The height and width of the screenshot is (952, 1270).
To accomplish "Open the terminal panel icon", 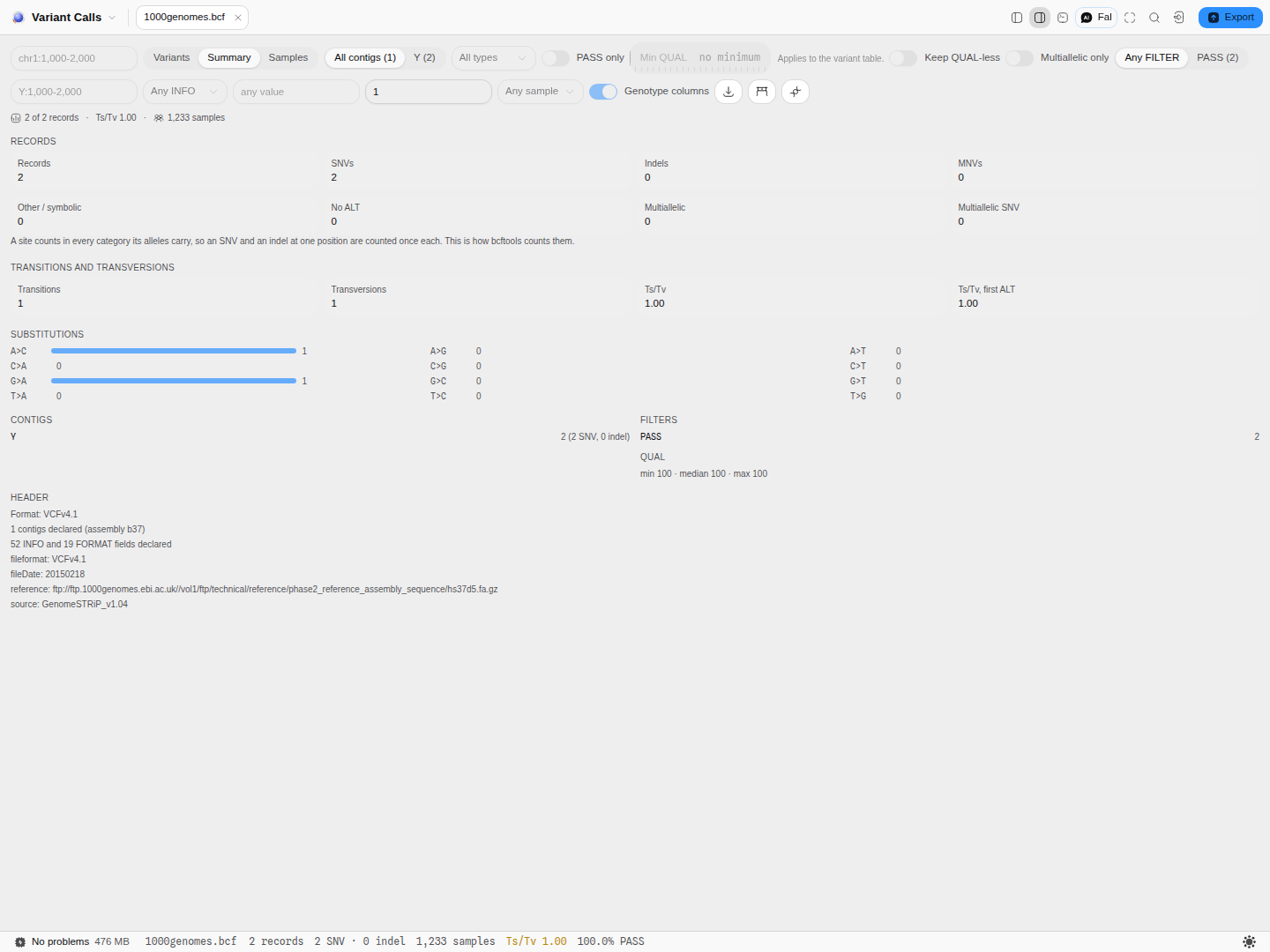I will click(x=1063, y=18).
